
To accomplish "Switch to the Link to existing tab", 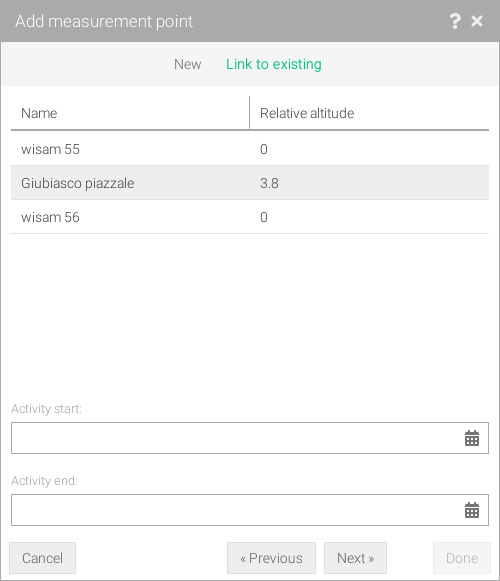I will (274, 64).
